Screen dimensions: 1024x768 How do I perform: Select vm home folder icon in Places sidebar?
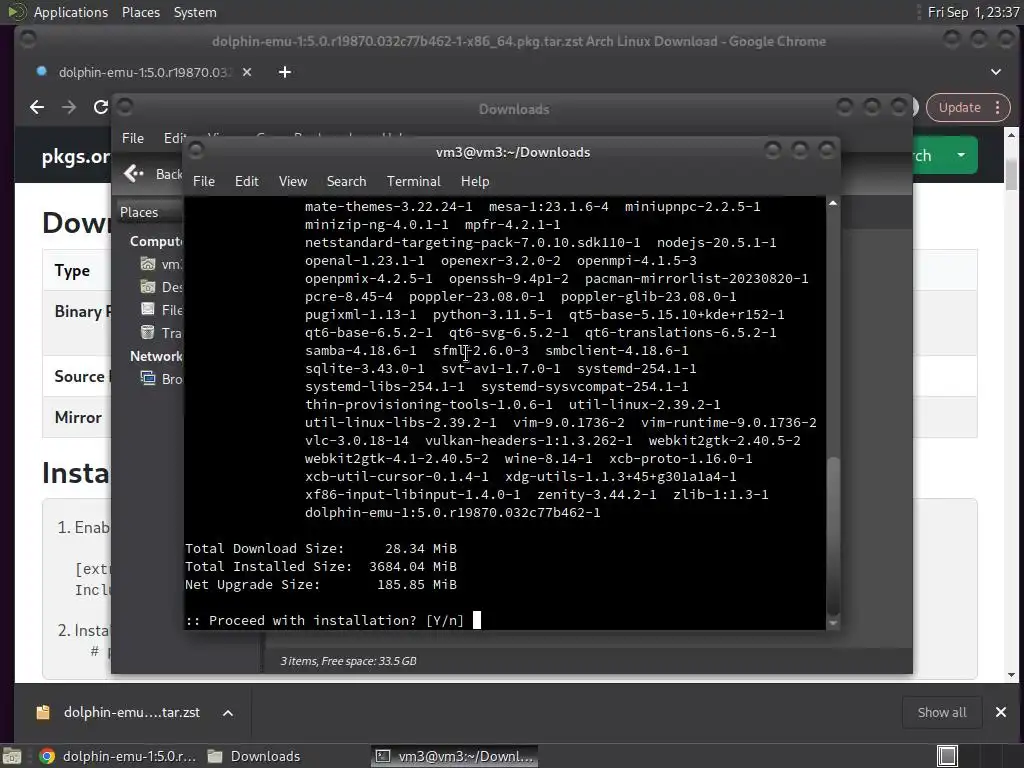[148, 264]
